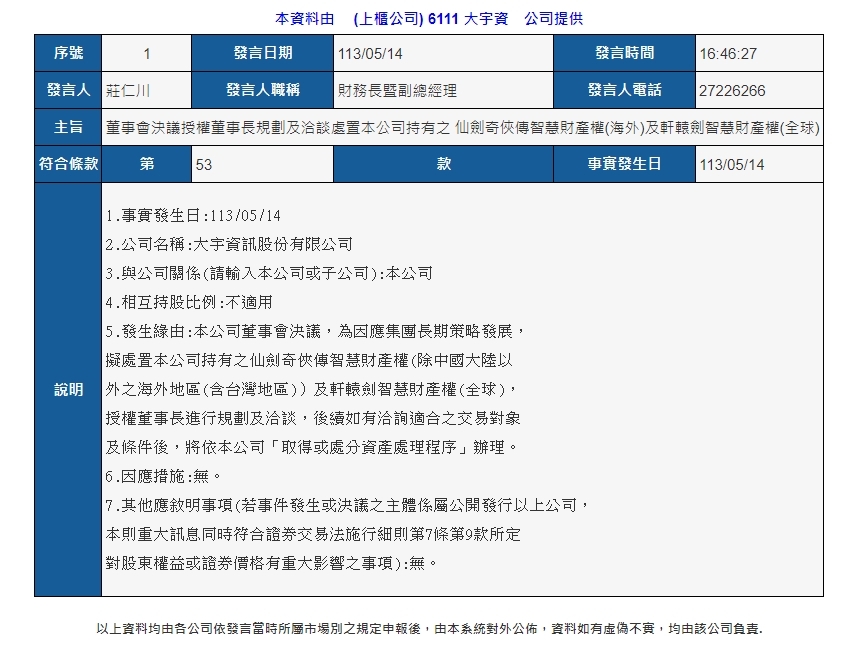Click the 發言人電話 header cell
The width and height of the screenshot is (853, 664).
point(624,90)
